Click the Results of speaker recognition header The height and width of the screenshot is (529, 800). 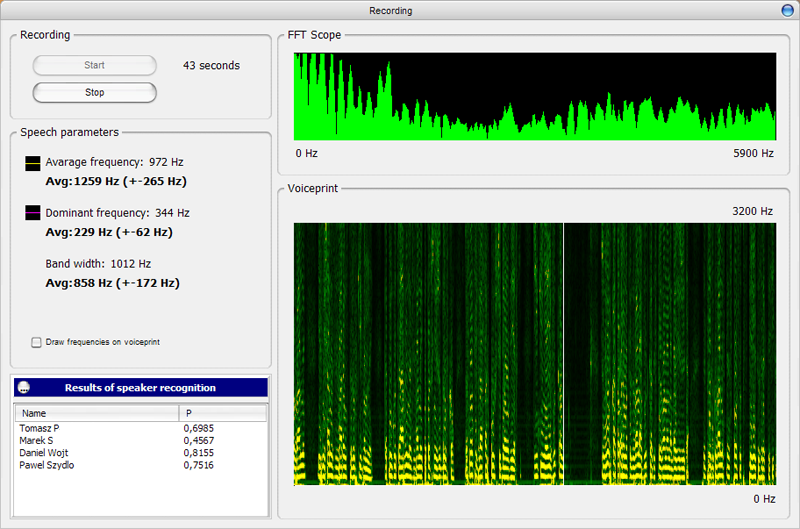point(140,388)
